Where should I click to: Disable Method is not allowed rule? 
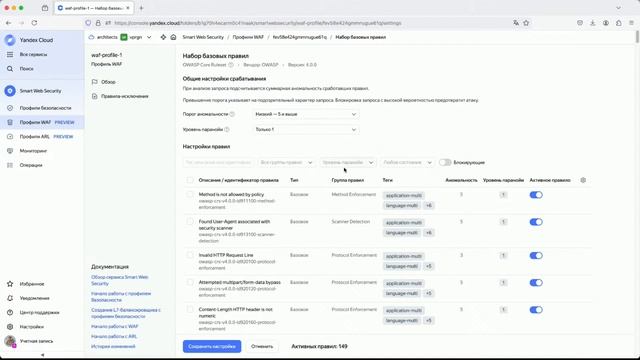[x=536, y=195]
